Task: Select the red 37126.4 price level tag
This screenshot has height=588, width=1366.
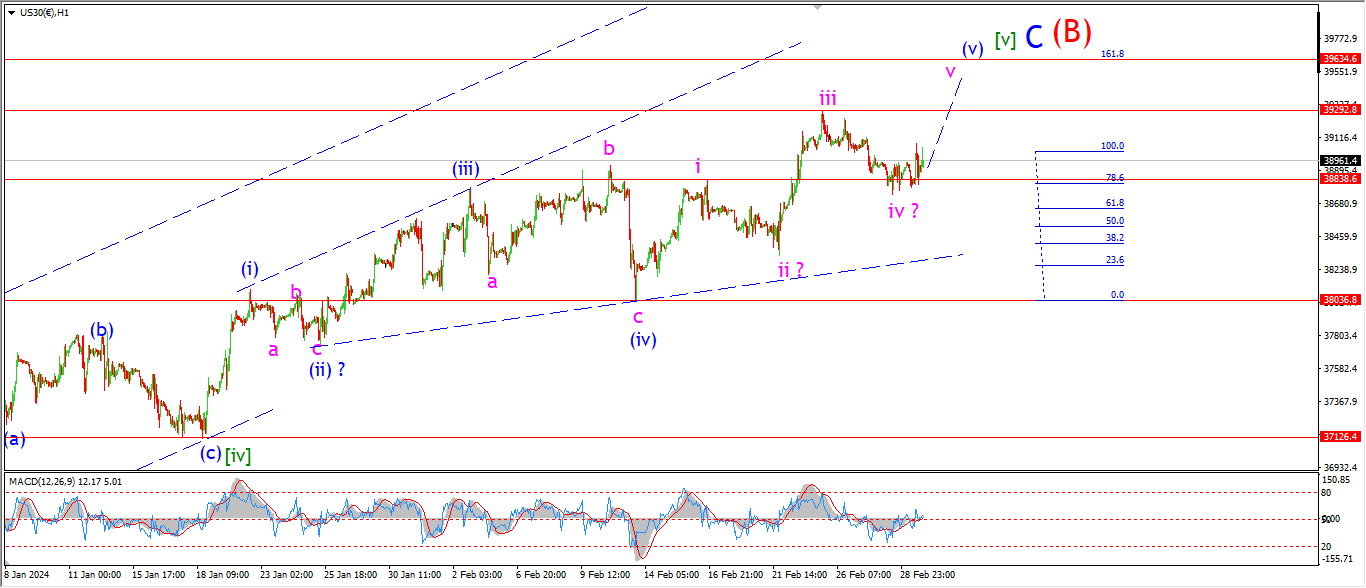Action: point(1340,437)
